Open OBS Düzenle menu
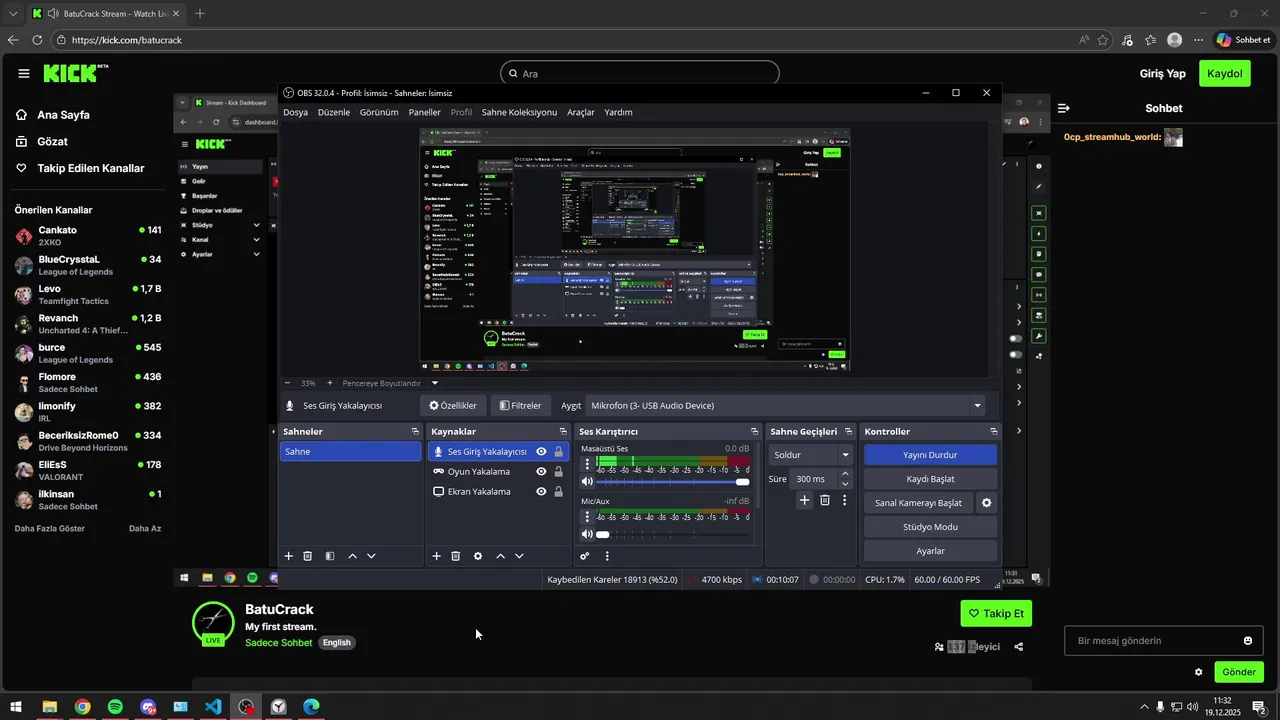The image size is (1280, 720). (334, 112)
